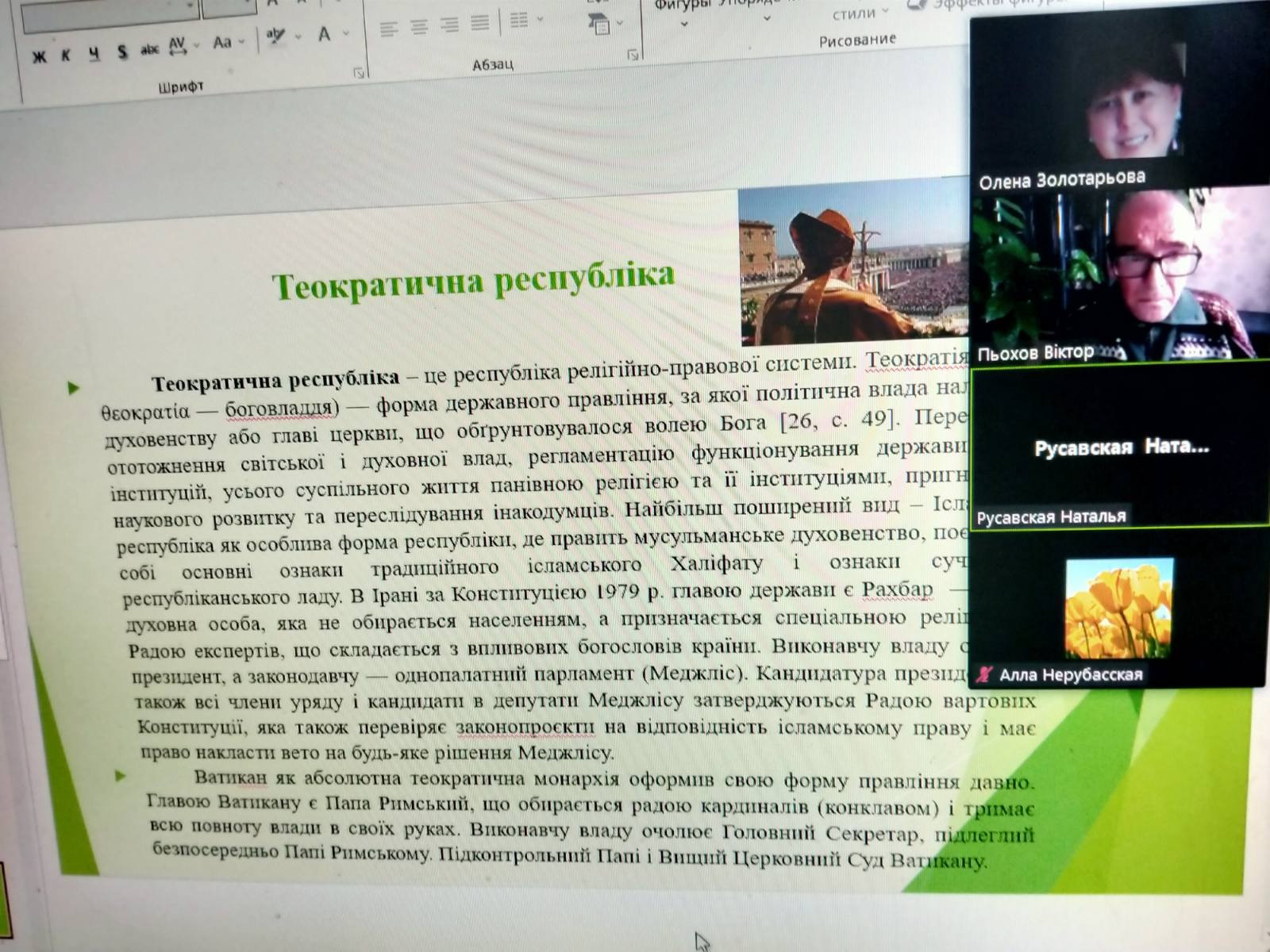Open the Абзац dialog launcher
Screen dimensions: 1270x952
point(633,55)
